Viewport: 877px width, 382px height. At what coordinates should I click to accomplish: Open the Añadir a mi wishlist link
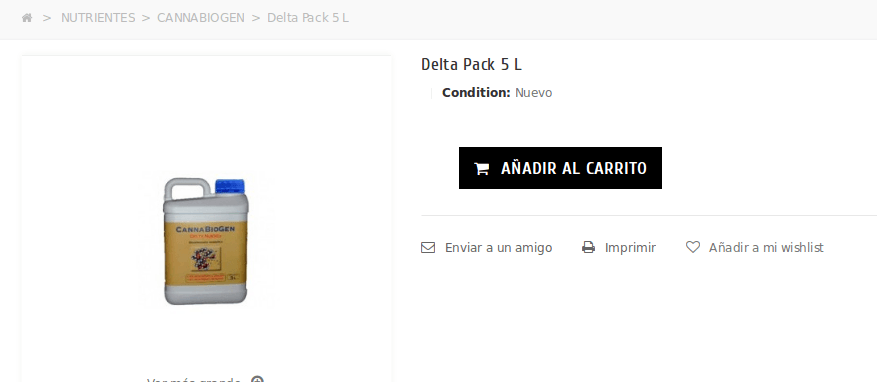click(x=766, y=247)
